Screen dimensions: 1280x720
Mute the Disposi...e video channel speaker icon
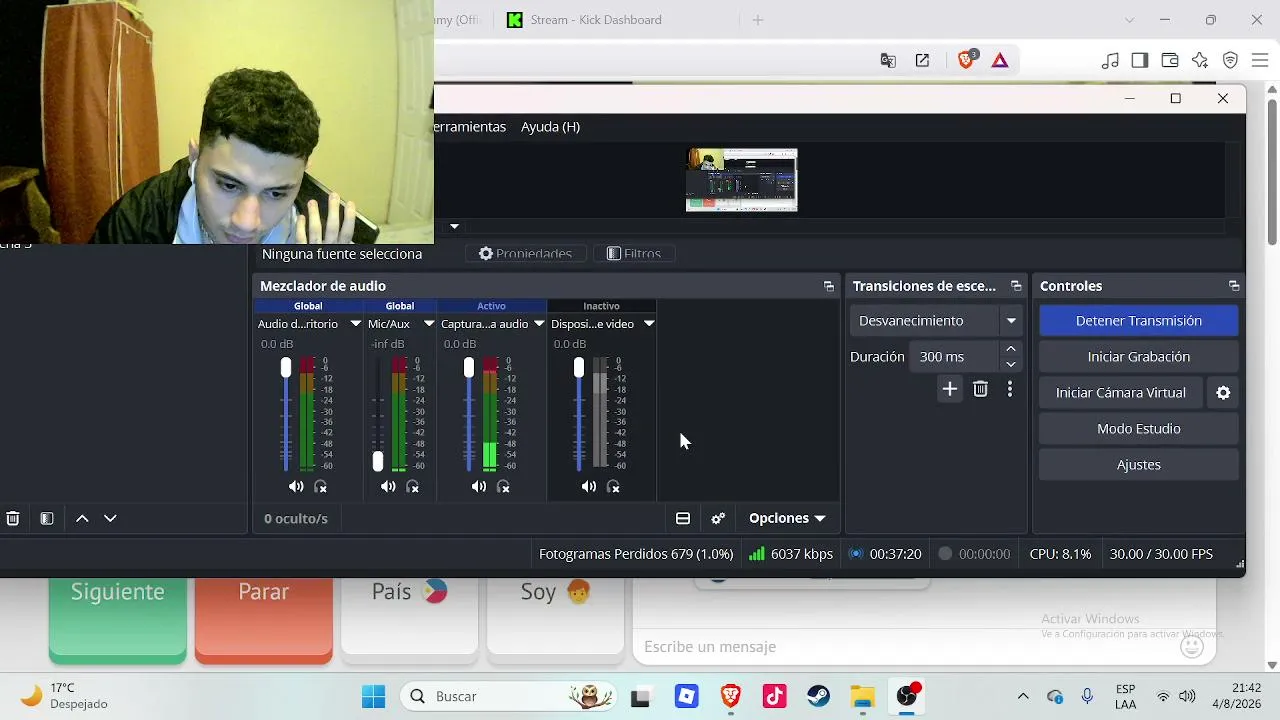click(589, 487)
